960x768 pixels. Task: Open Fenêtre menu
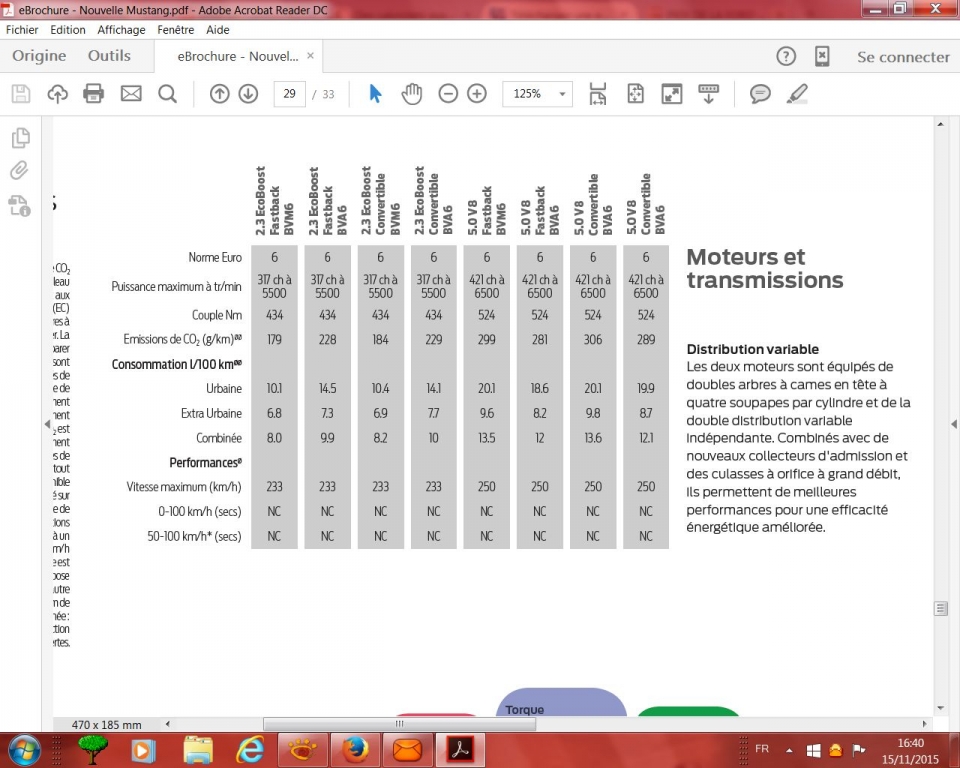(176, 29)
